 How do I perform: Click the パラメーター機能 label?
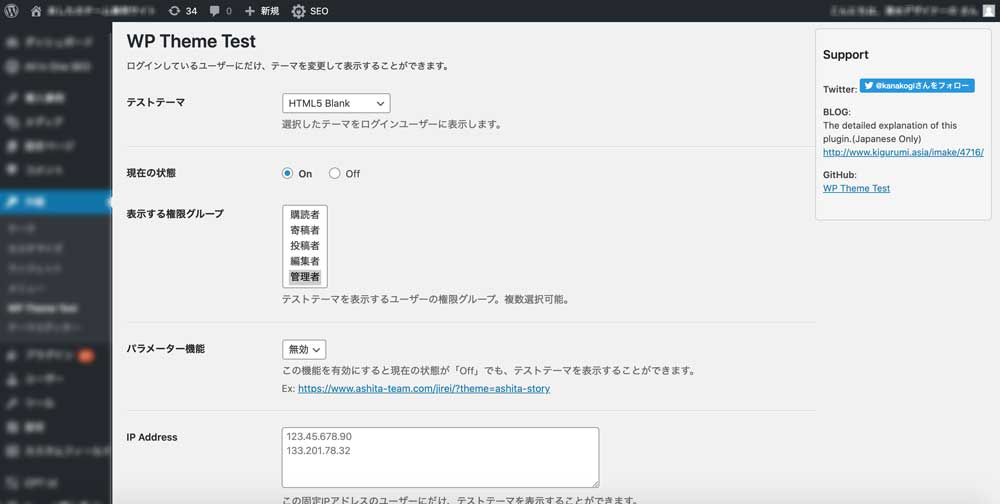pos(166,349)
